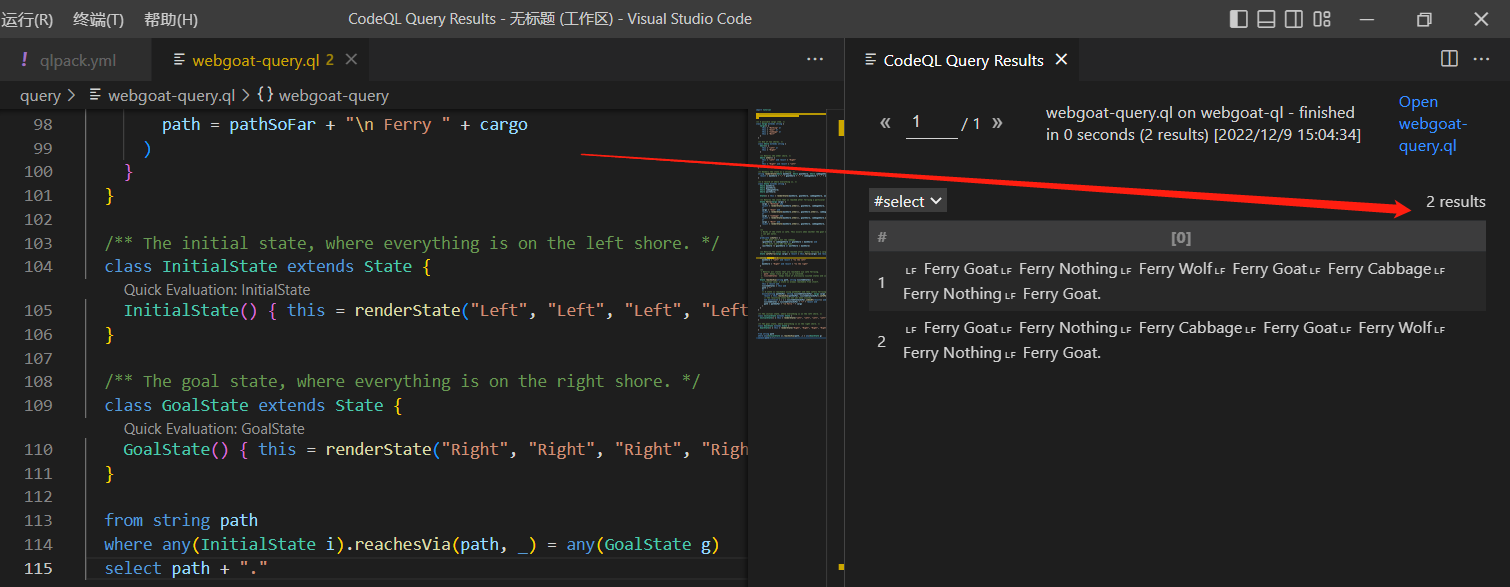This screenshot has height=587, width=1510.
Task: Open the 终端(T) menu
Action: 99,19
